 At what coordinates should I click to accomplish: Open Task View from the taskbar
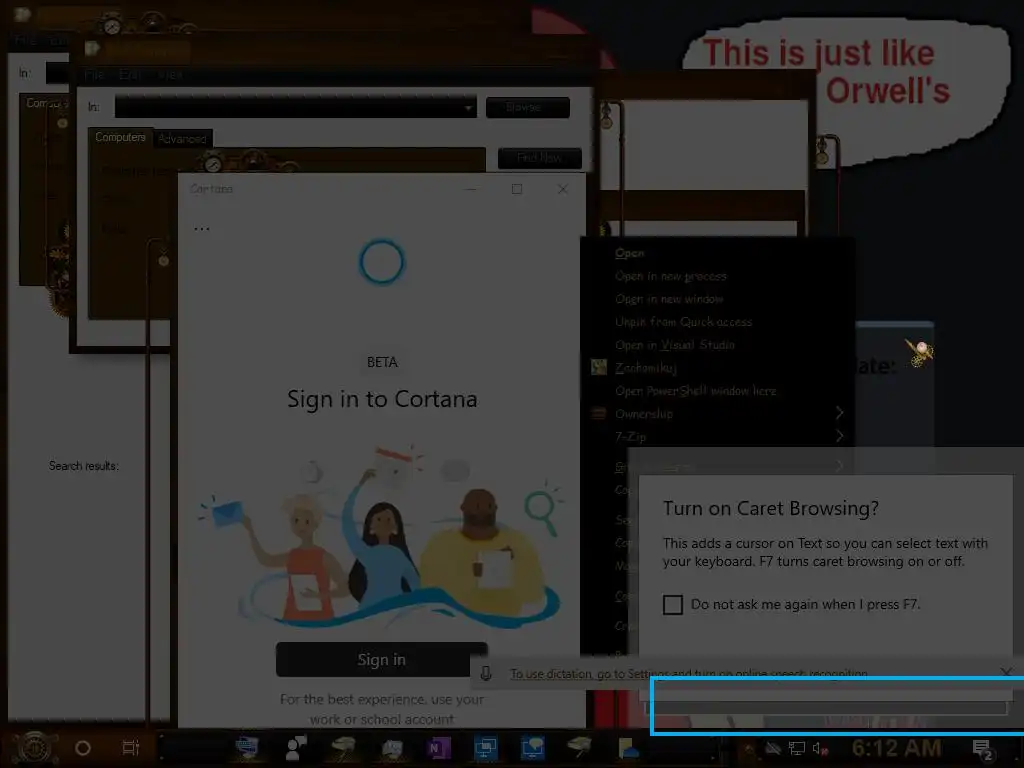(x=131, y=748)
